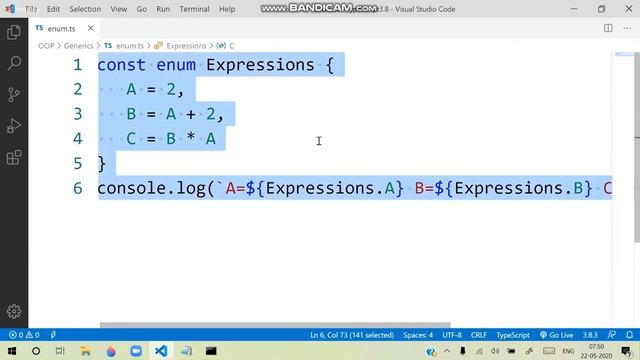Click the help question mark tray icon

(x=431, y=351)
